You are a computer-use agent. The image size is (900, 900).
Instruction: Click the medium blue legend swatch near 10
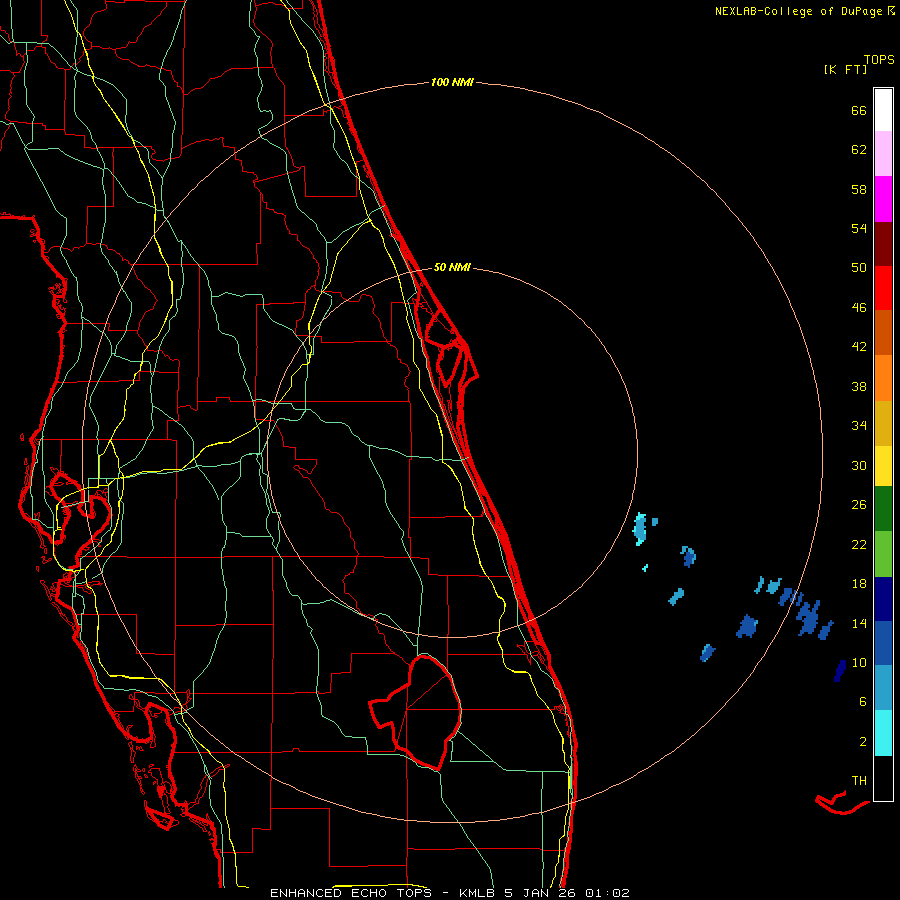[883, 643]
